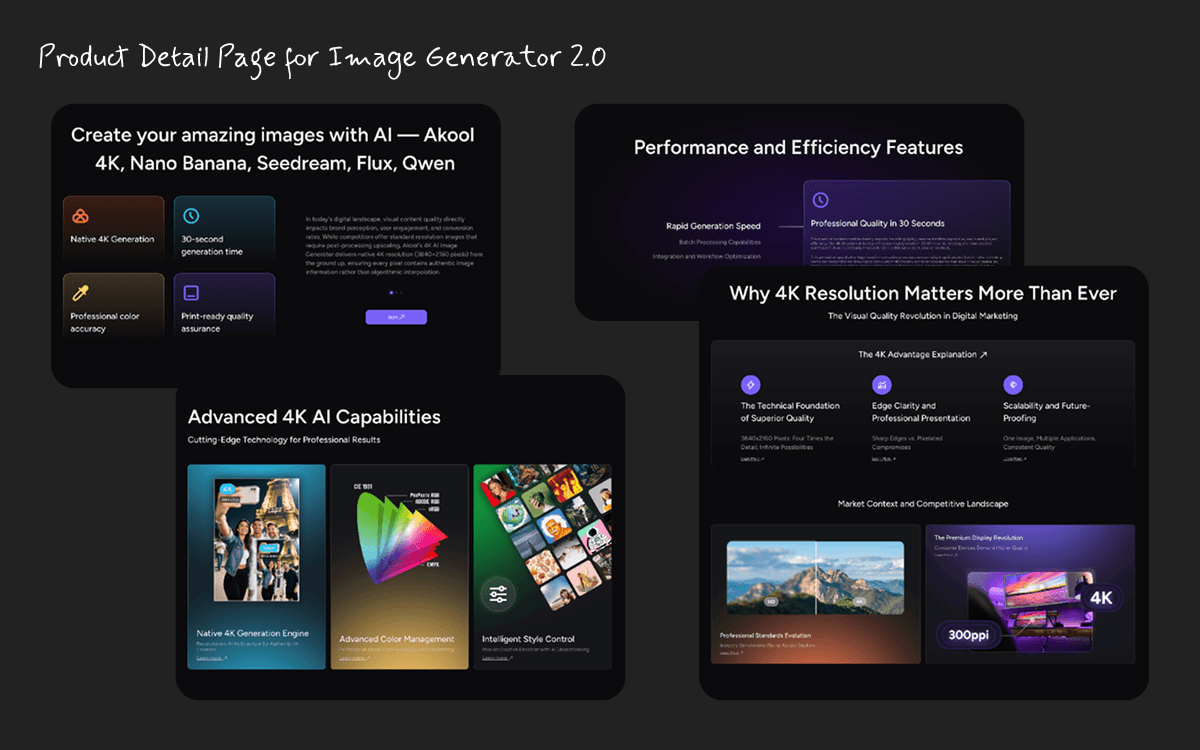Select the active purple carousel dot

click(390, 293)
